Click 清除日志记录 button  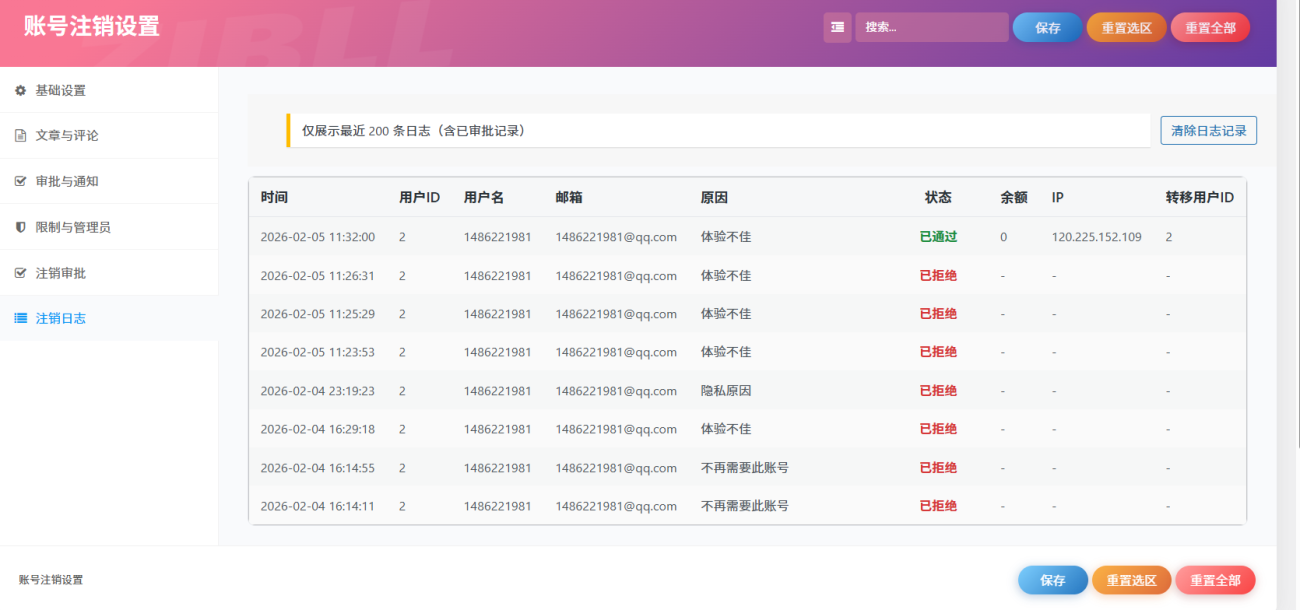coord(1208,131)
